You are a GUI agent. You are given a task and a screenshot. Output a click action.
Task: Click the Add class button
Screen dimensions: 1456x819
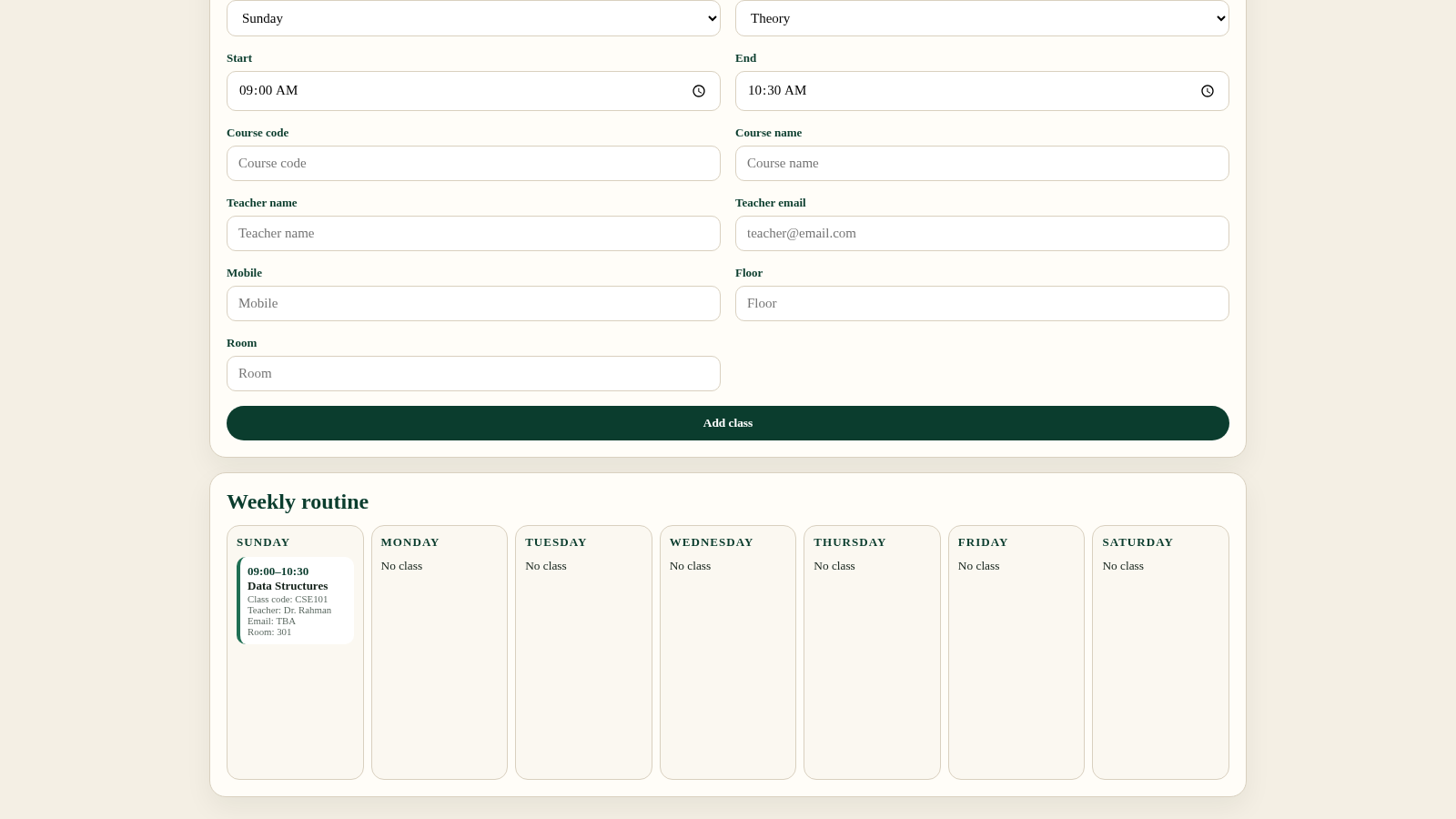pos(728,423)
